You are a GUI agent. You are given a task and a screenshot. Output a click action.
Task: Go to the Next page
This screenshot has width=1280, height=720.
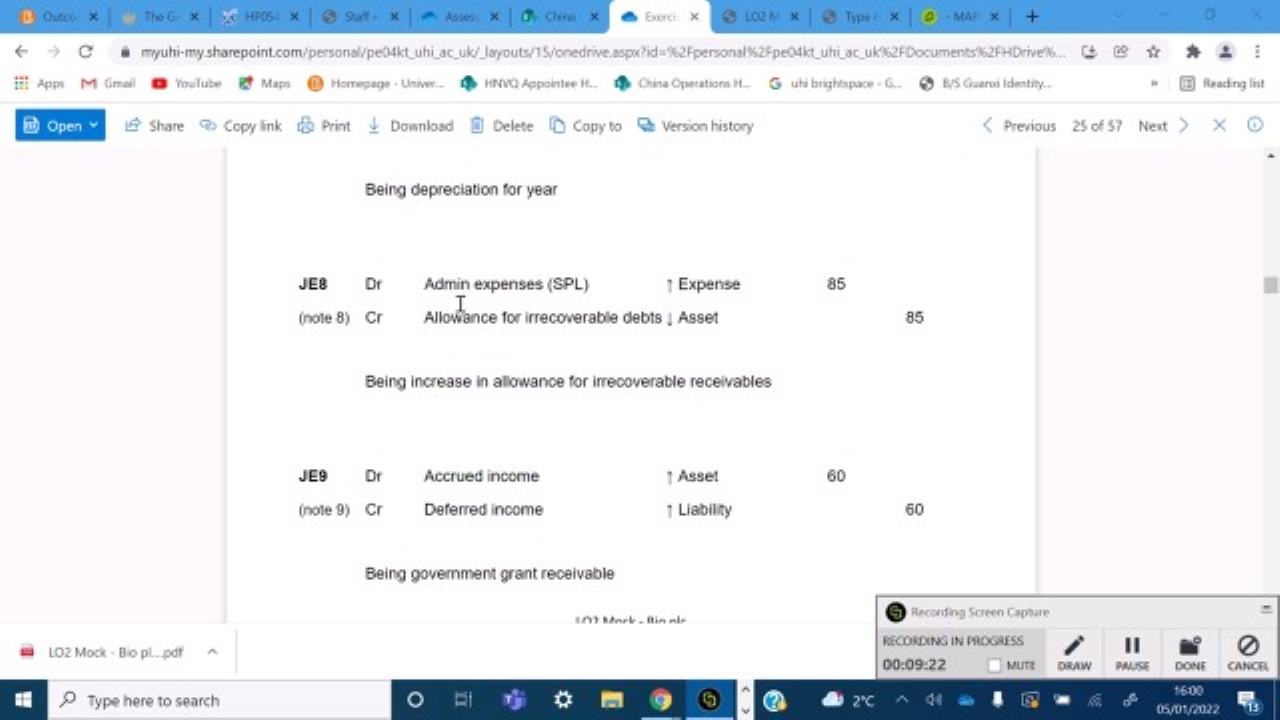1152,125
